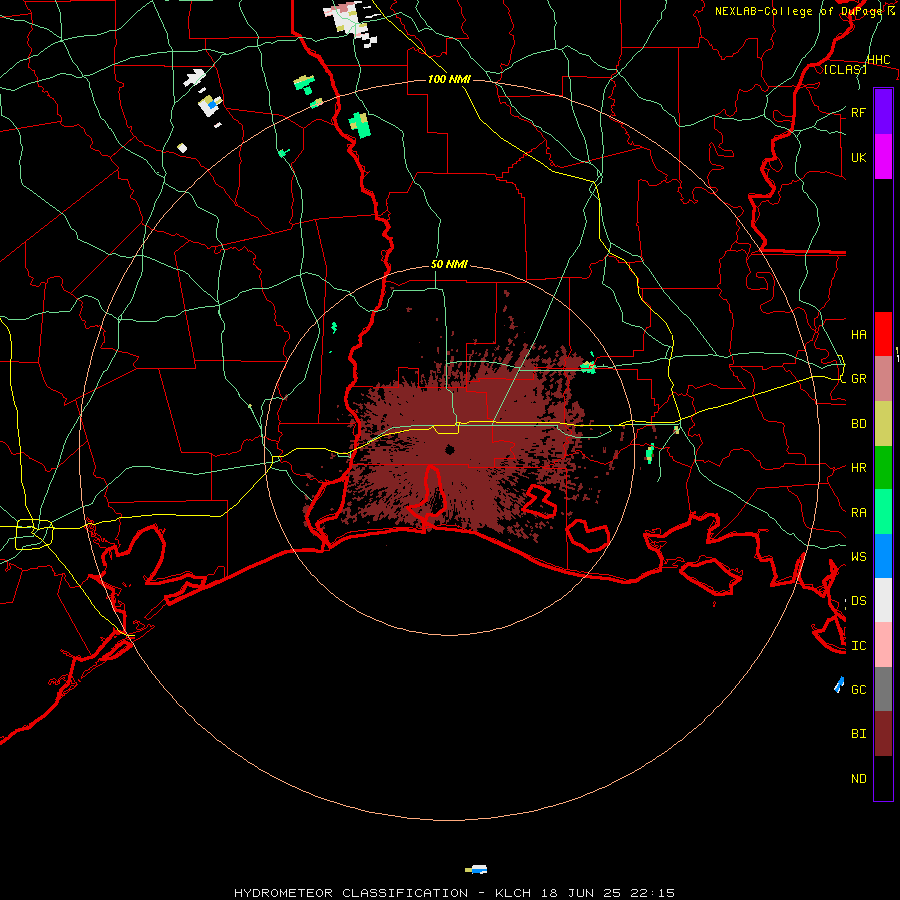Click the 'RF' legend label
Viewport: 900px width, 900px height.
(858, 112)
